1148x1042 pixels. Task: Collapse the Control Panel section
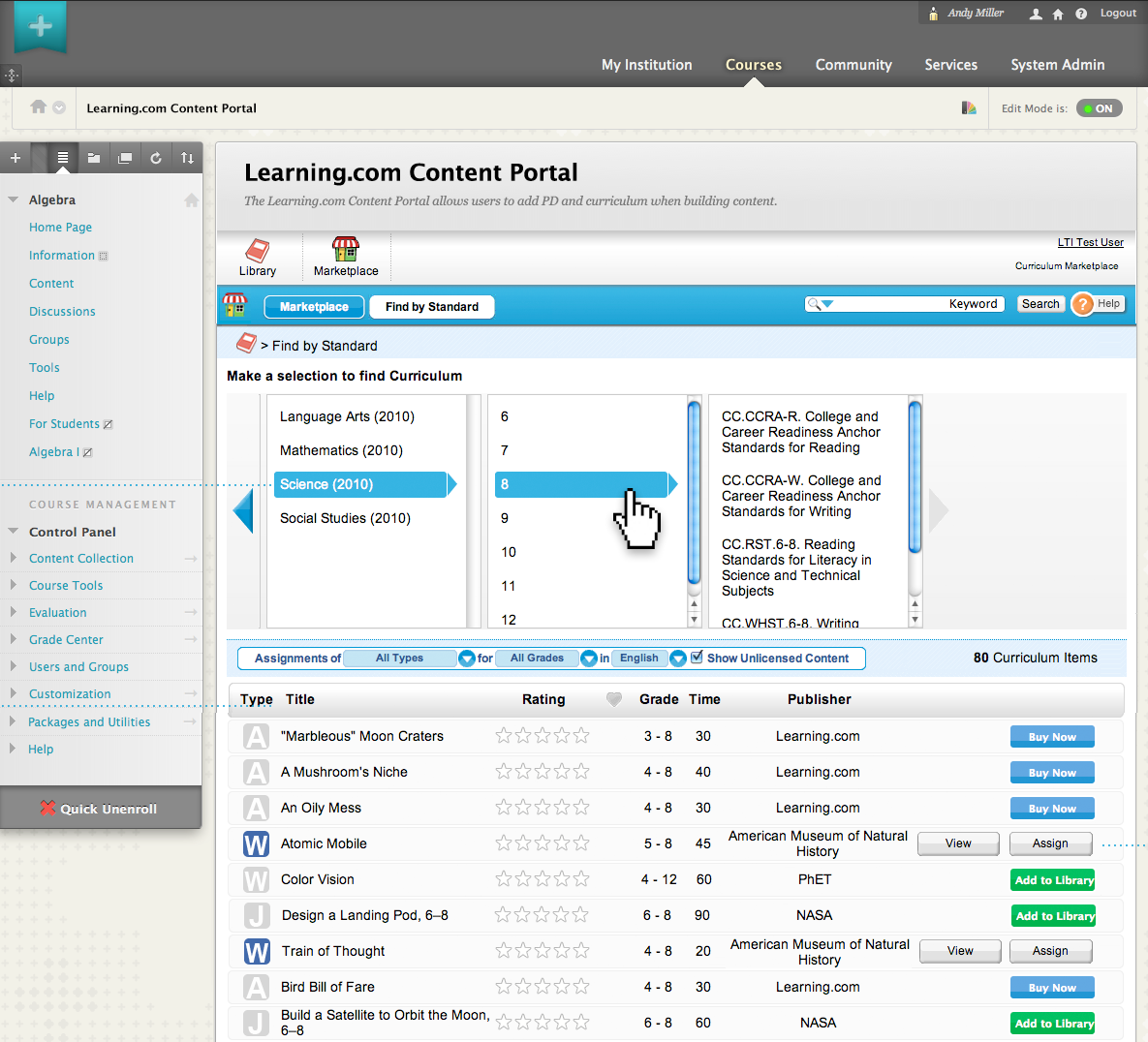coord(14,532)
